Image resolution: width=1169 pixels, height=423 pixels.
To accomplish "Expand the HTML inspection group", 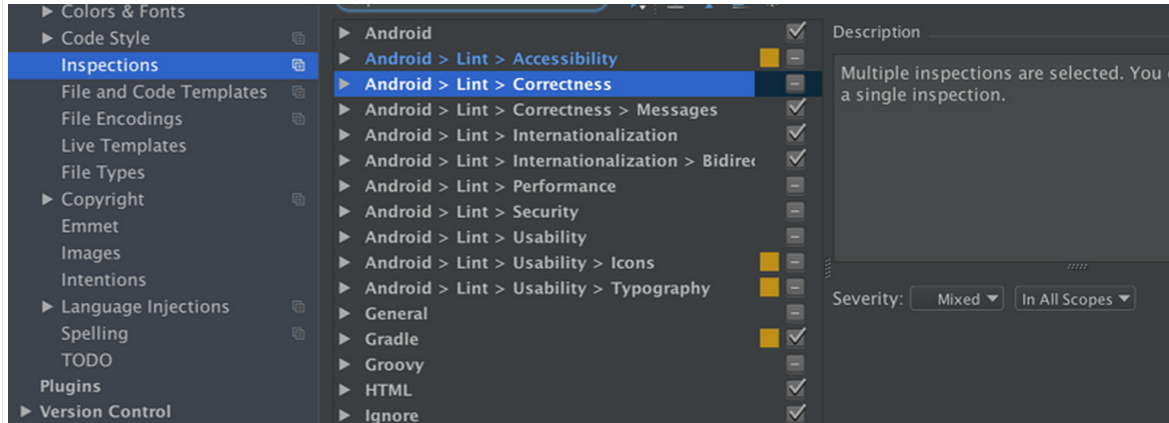I will tap(344, 390).
